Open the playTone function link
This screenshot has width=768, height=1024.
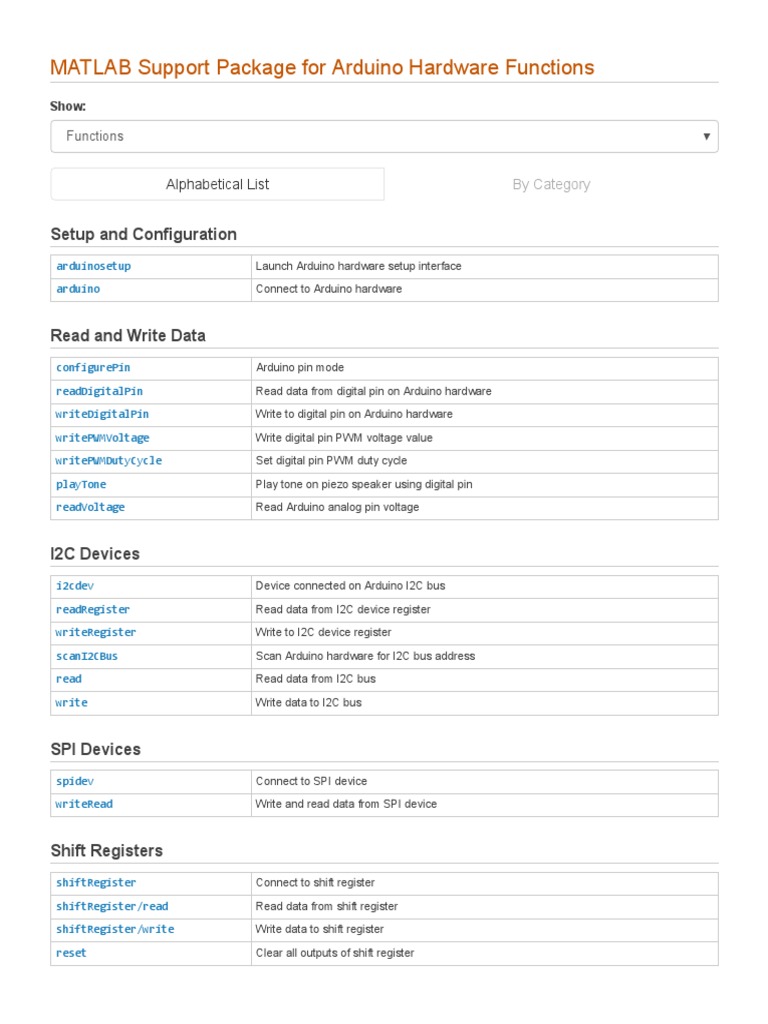pyautogui.click(x=81, y=484)
